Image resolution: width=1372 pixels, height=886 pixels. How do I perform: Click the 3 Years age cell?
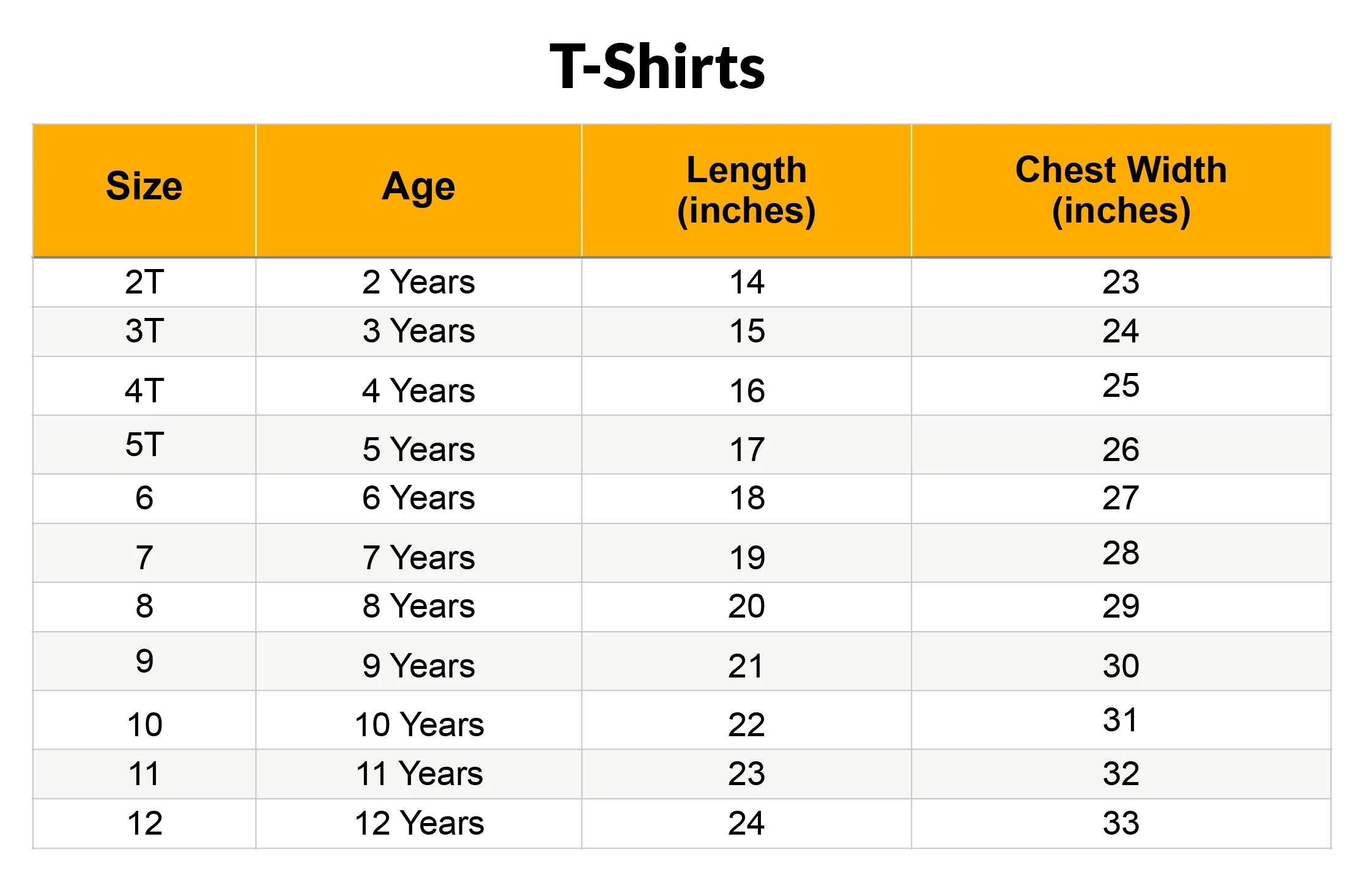click(418, 331)
